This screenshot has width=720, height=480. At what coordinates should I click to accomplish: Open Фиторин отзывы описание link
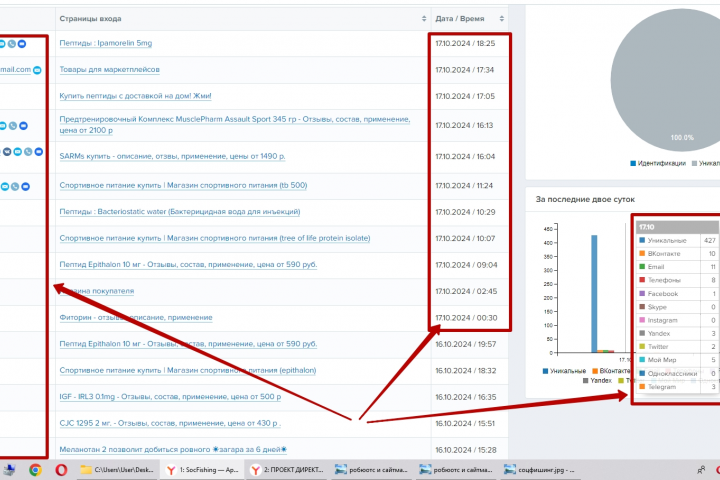[x=136, y=317]
